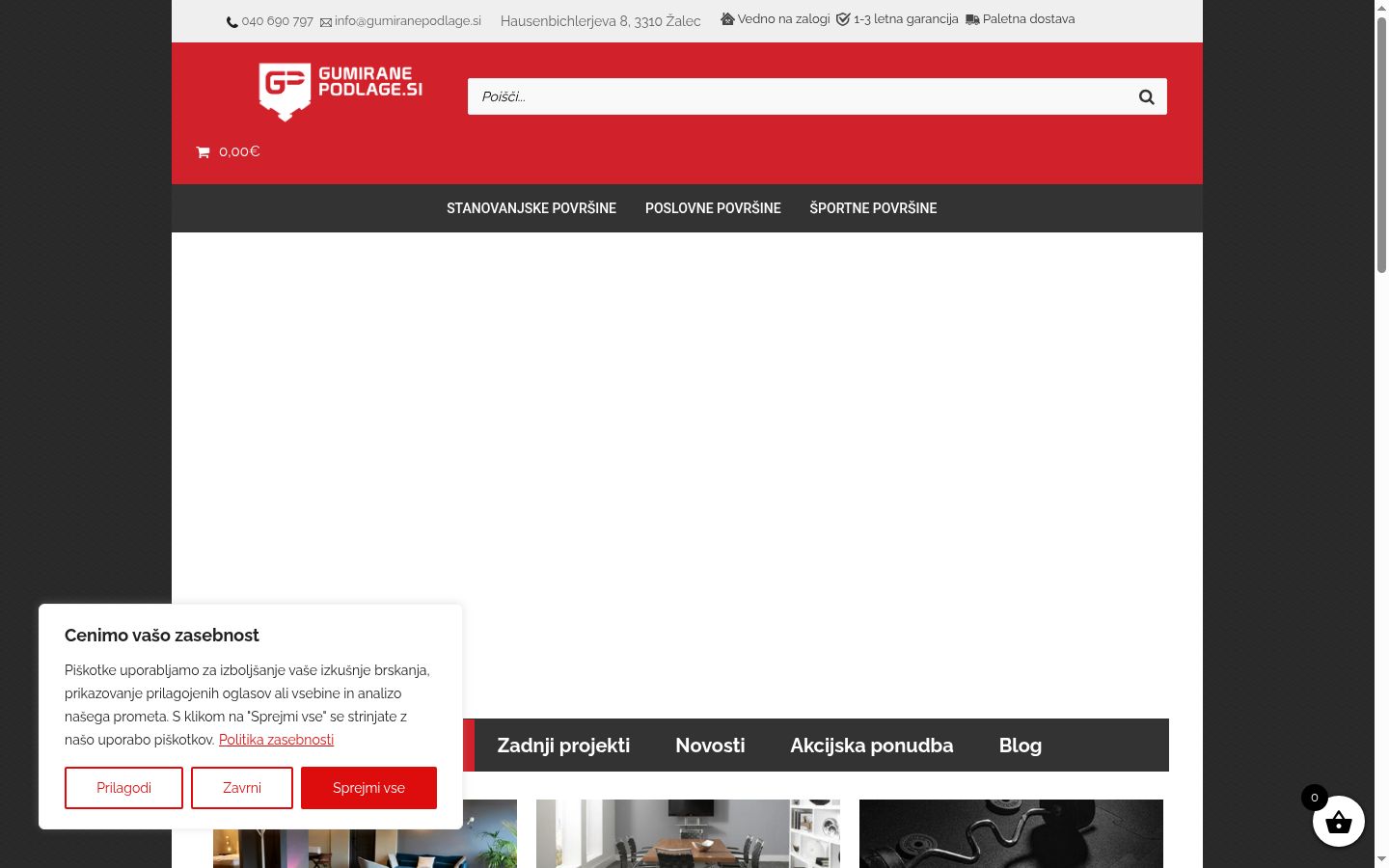This screenshot has width=1389, height=868.
Task: Click the house icon near Vedno na zalogi
Action: click(x=727, y=19)
